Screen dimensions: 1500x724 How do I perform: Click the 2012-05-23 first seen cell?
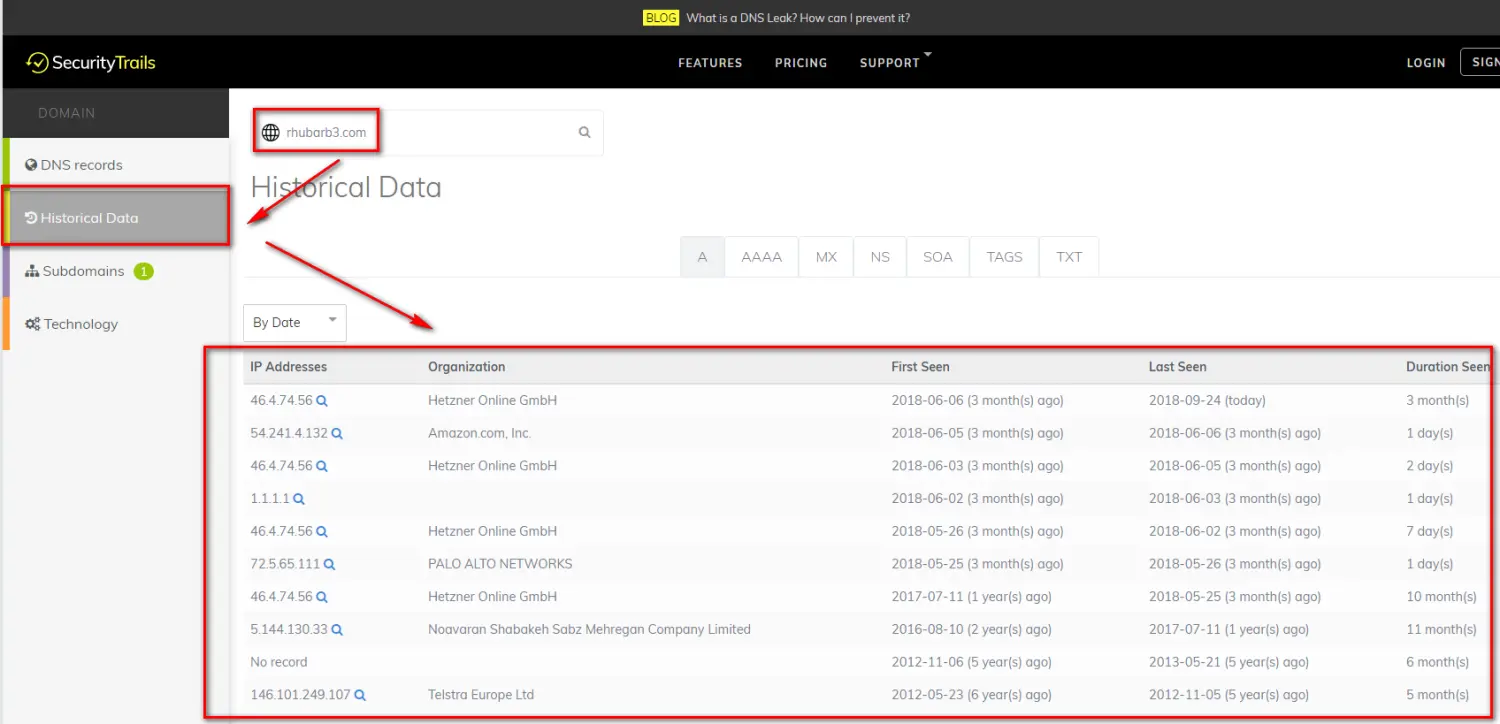[x=971, y=695]
